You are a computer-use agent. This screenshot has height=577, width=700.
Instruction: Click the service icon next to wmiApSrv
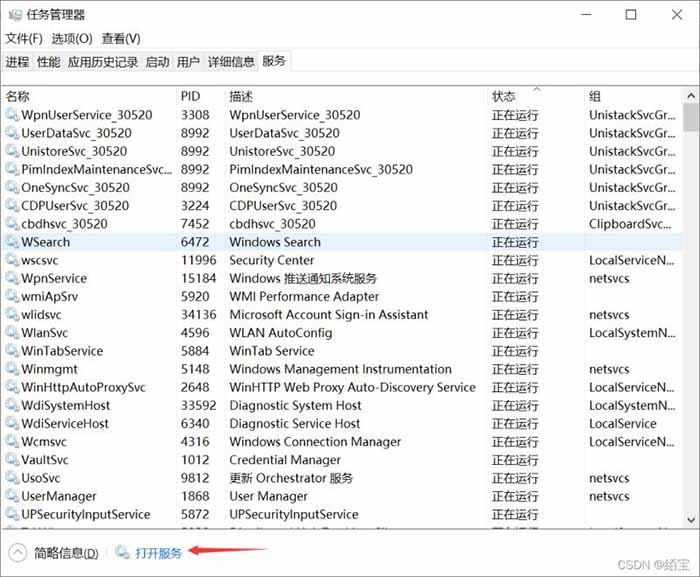(x=12, y=297)
